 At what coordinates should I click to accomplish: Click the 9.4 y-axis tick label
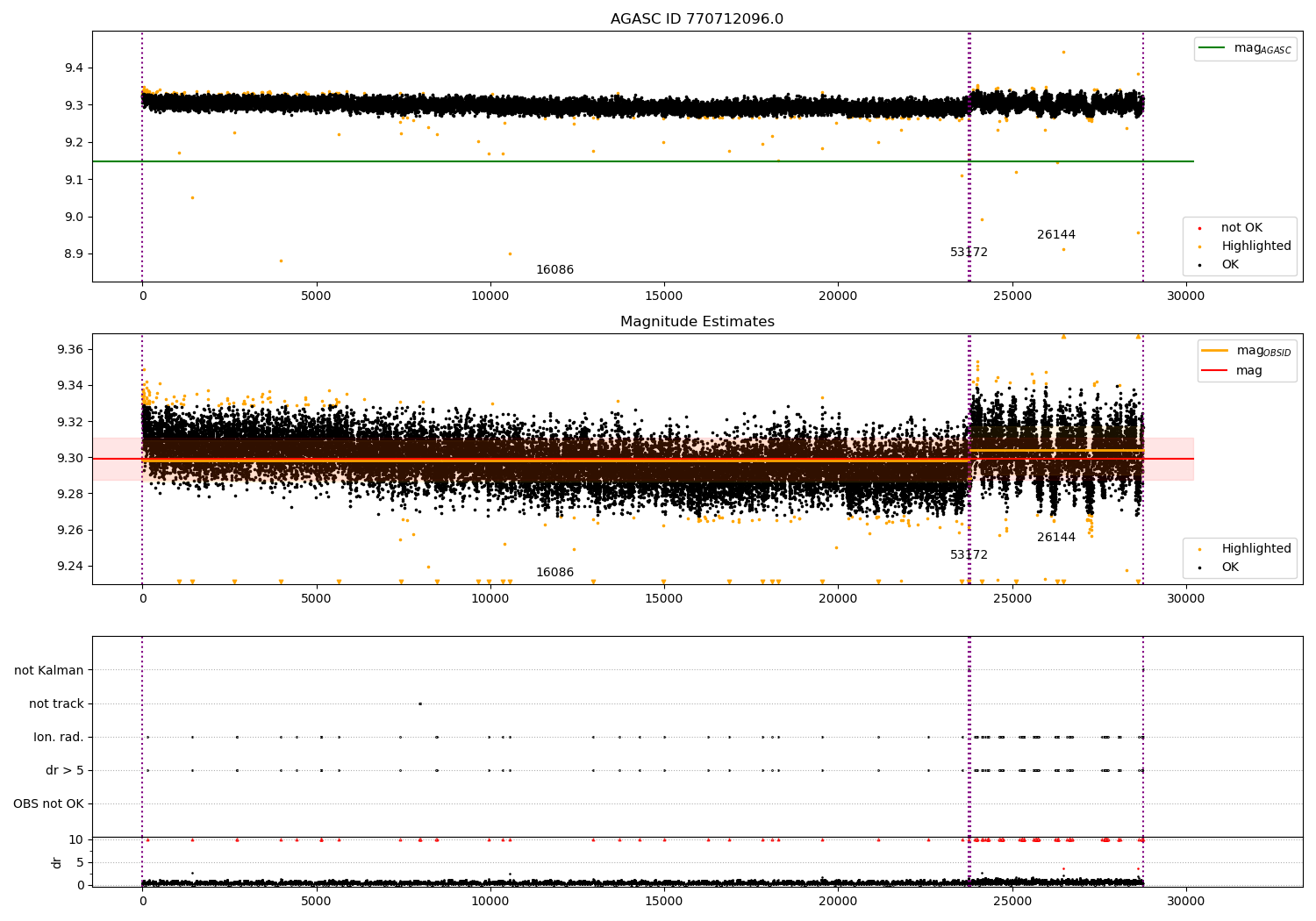(74, 68)
